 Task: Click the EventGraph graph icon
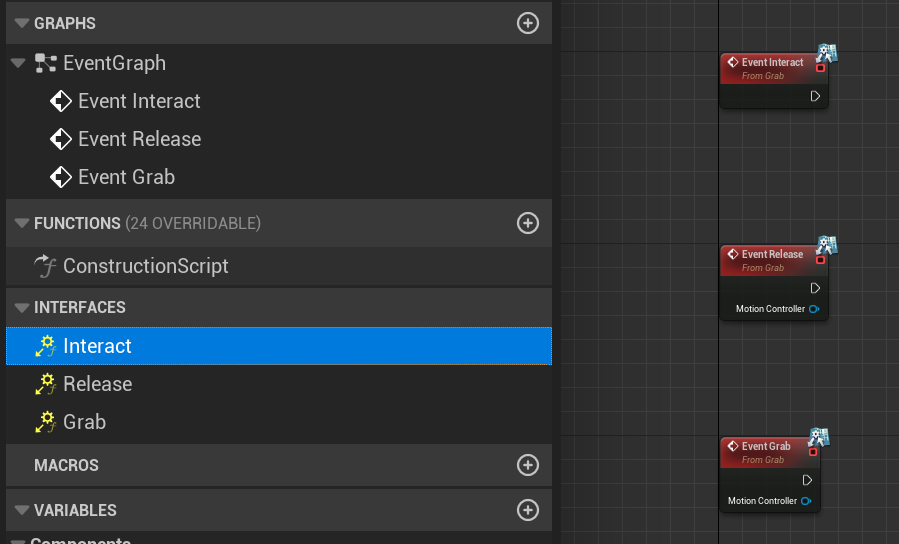point(46,63)
